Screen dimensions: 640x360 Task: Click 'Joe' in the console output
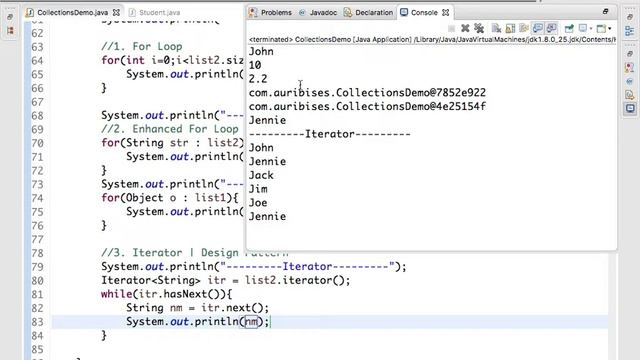coord(258,202)
